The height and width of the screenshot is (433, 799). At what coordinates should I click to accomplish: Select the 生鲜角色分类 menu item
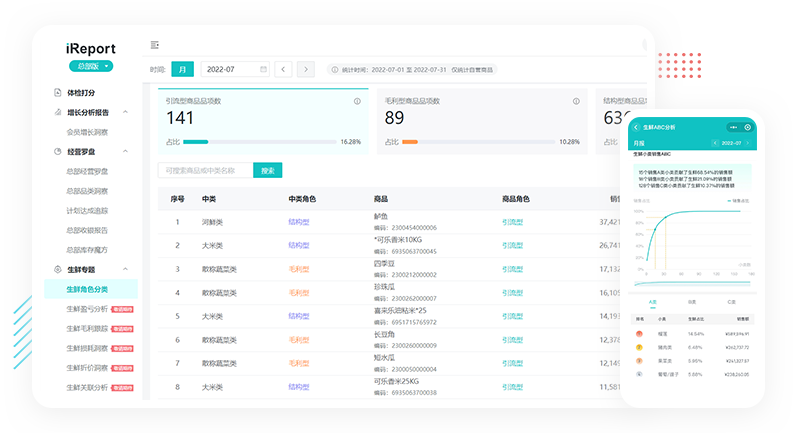point(91,289)
